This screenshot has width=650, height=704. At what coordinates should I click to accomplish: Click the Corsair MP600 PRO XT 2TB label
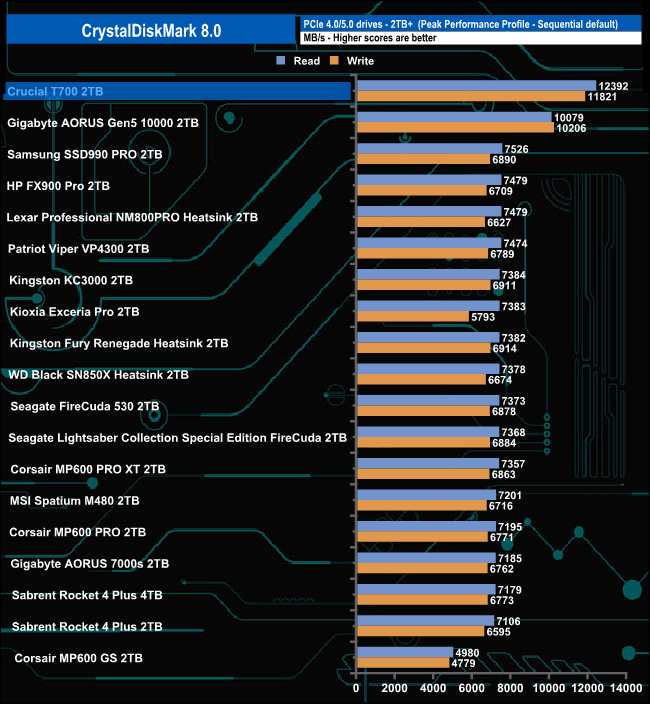pos(88,469)
